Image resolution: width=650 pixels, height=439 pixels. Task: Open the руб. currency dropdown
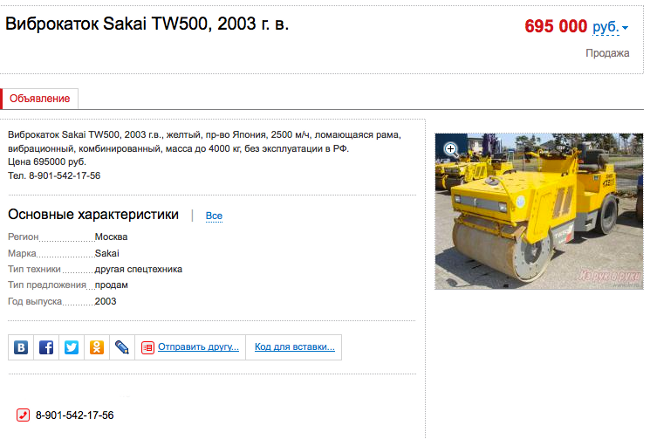(606, 27)
